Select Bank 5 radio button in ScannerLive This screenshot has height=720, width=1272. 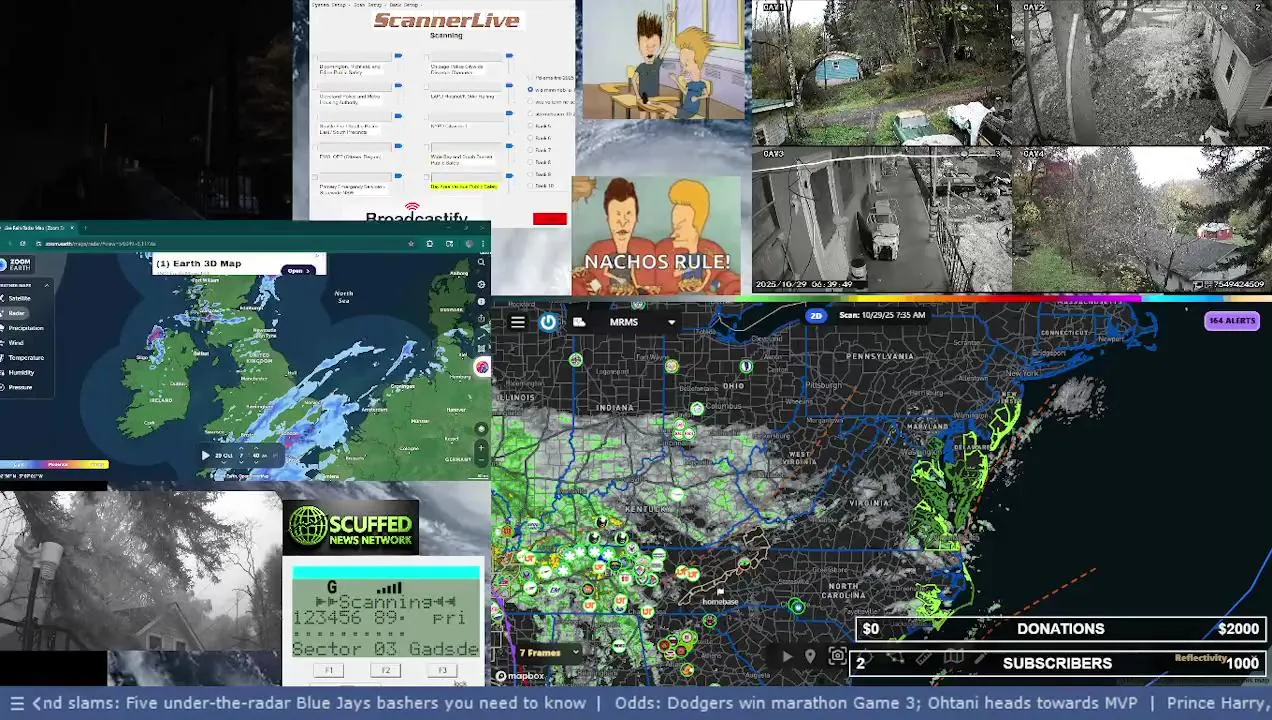tap(530, 126)
